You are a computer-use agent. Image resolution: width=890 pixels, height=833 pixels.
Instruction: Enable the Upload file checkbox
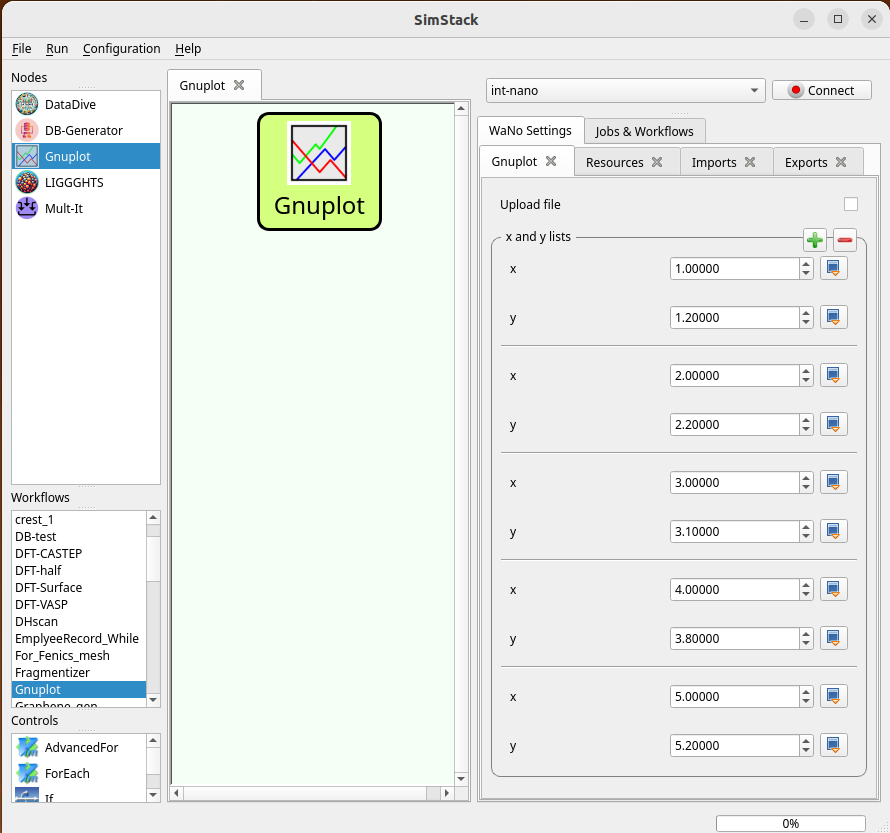click(x=850, y=204)
